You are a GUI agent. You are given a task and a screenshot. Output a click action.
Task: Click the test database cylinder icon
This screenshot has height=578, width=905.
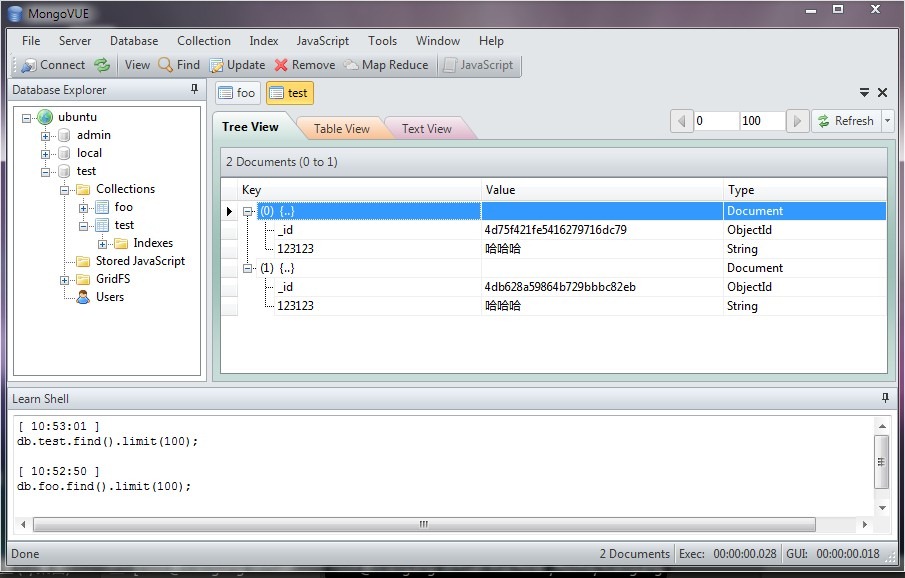(65, 171)
